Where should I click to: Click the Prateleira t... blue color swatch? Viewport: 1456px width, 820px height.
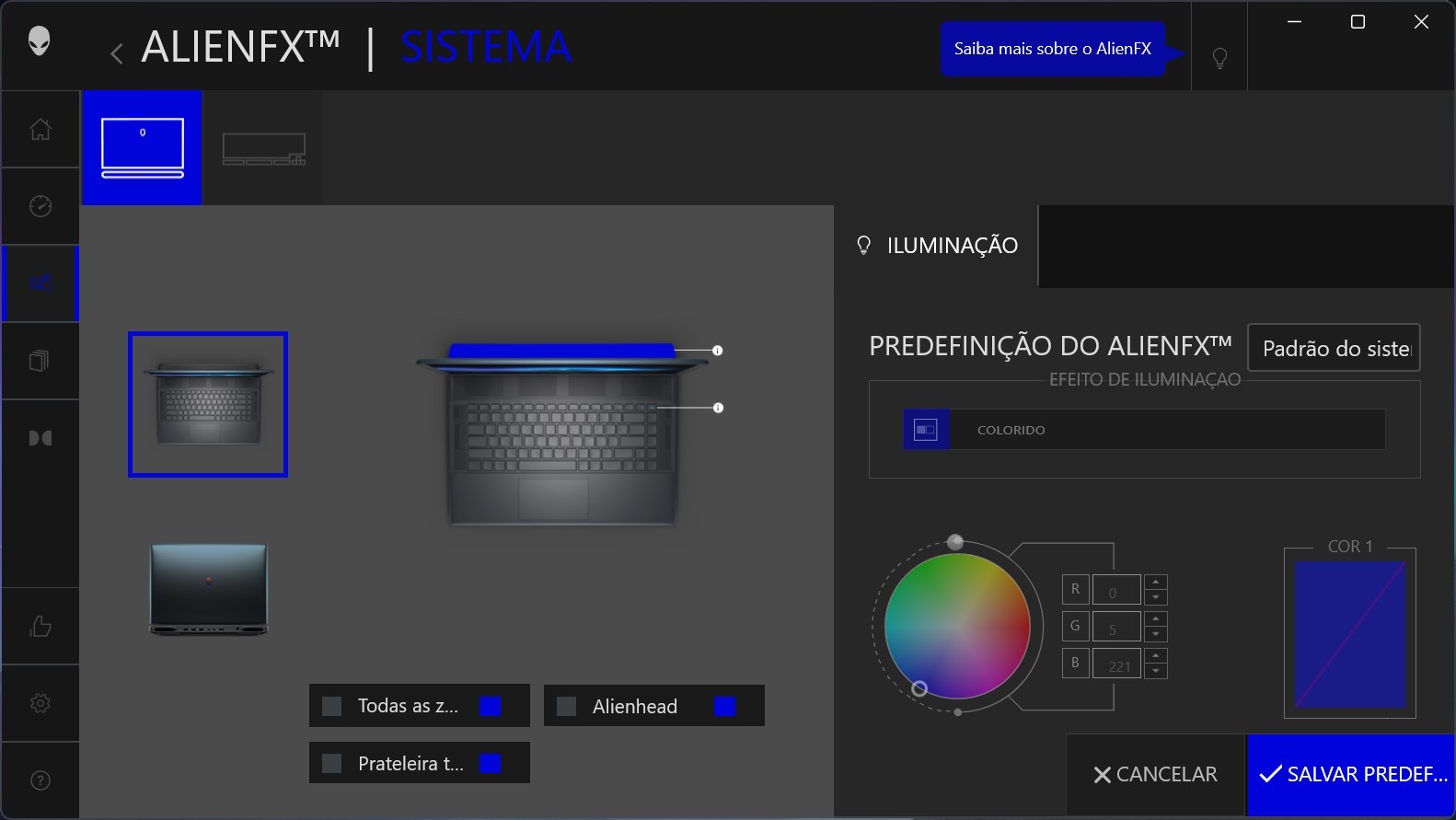(x=491, y=763)
